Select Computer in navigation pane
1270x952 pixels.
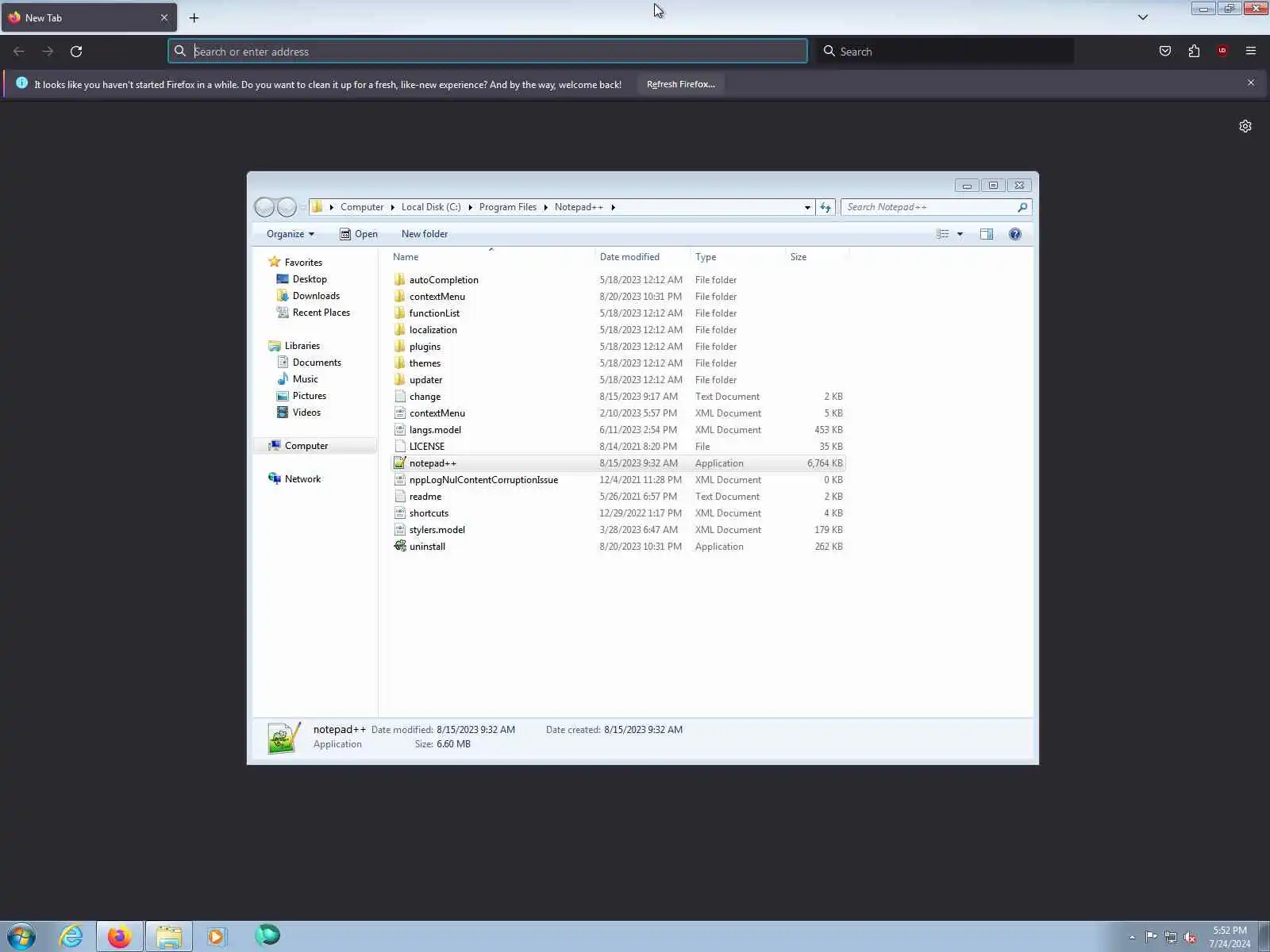tap(306, 446)
